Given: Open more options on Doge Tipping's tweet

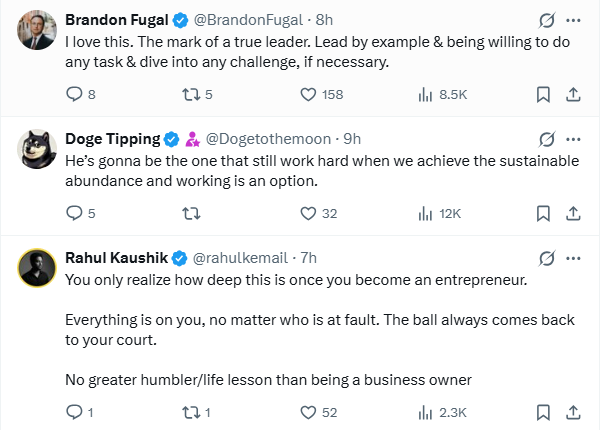Looking at the screenshot, I should click(573, 138).
